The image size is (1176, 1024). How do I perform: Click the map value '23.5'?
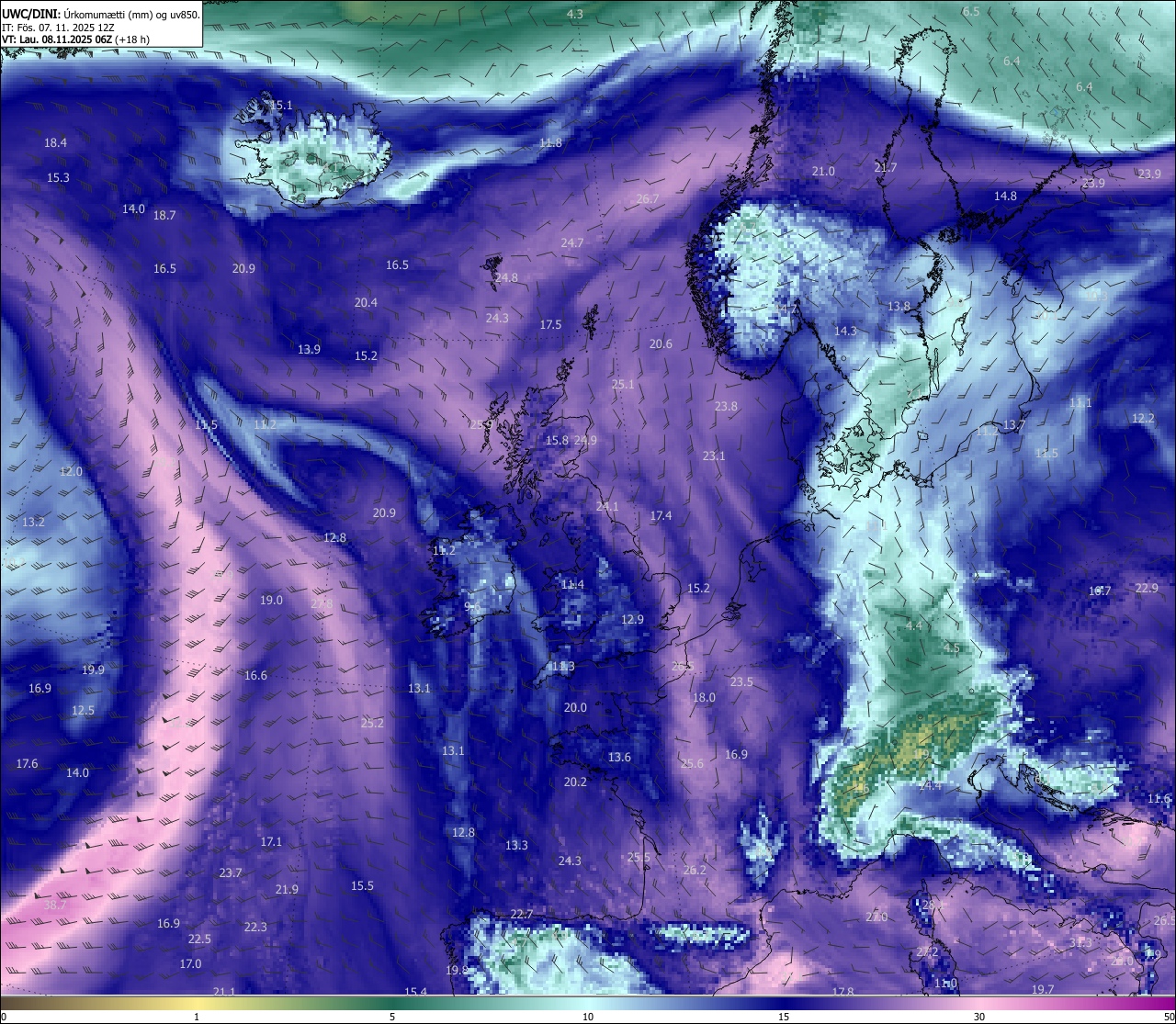[741, 681]
